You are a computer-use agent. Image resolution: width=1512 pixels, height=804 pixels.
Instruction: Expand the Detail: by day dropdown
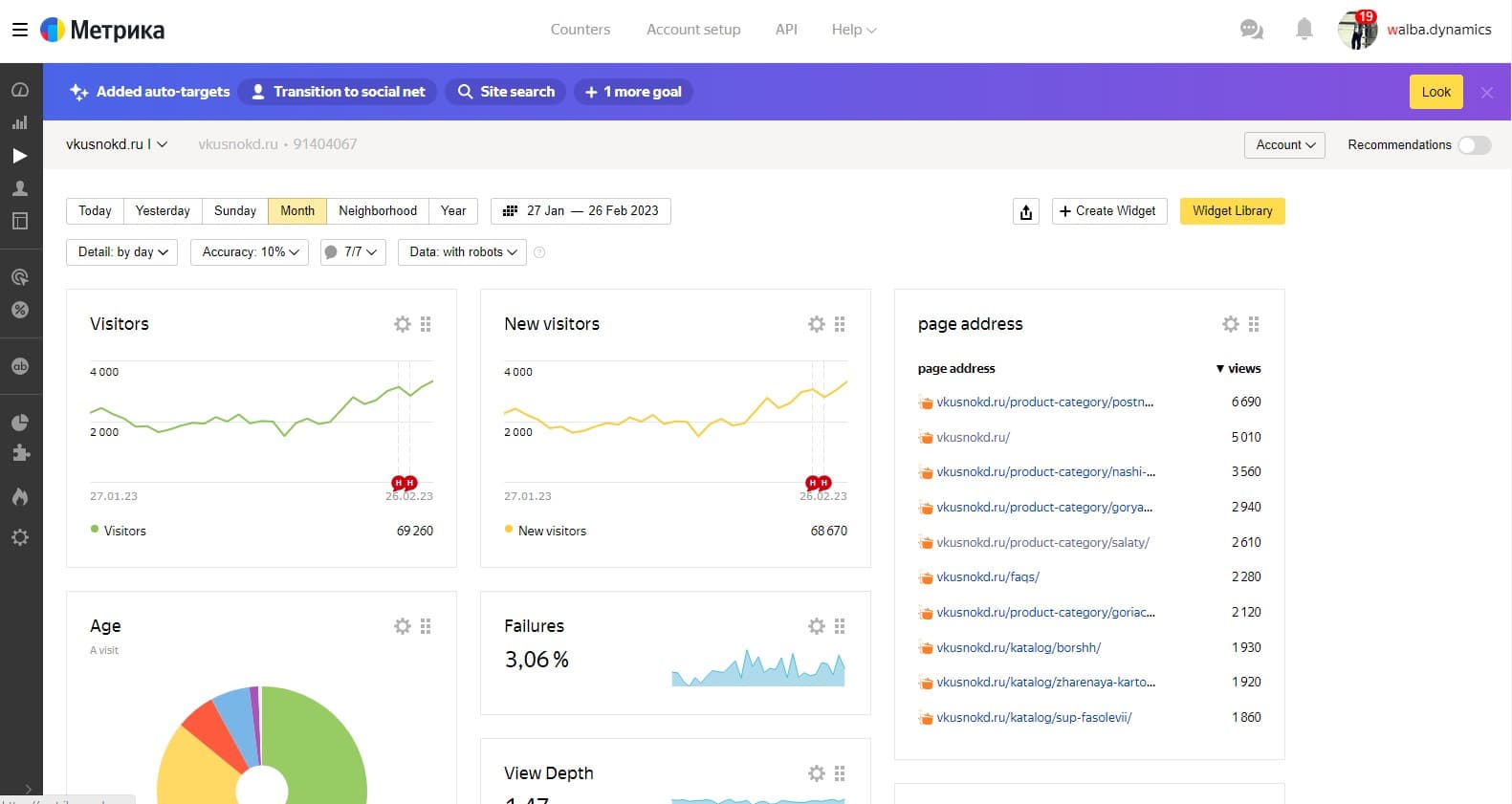click(121, 252)
